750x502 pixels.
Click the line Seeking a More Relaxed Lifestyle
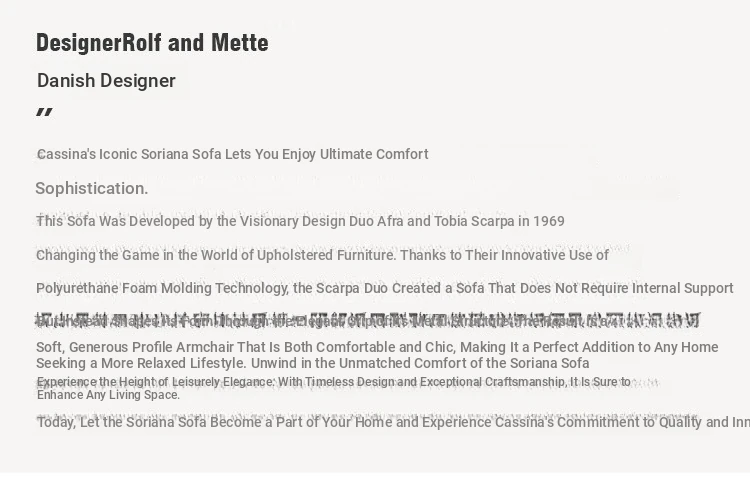coord(141,363)
